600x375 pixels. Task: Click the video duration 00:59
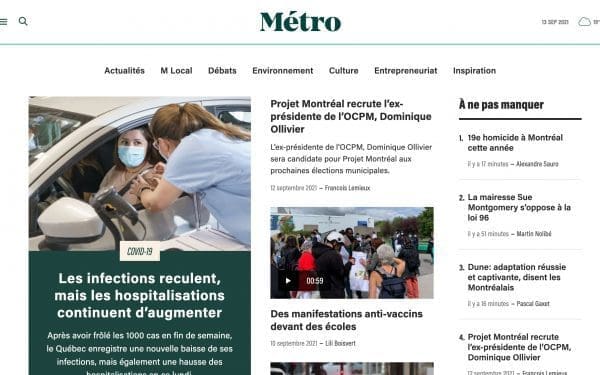(x=315, y=281)
